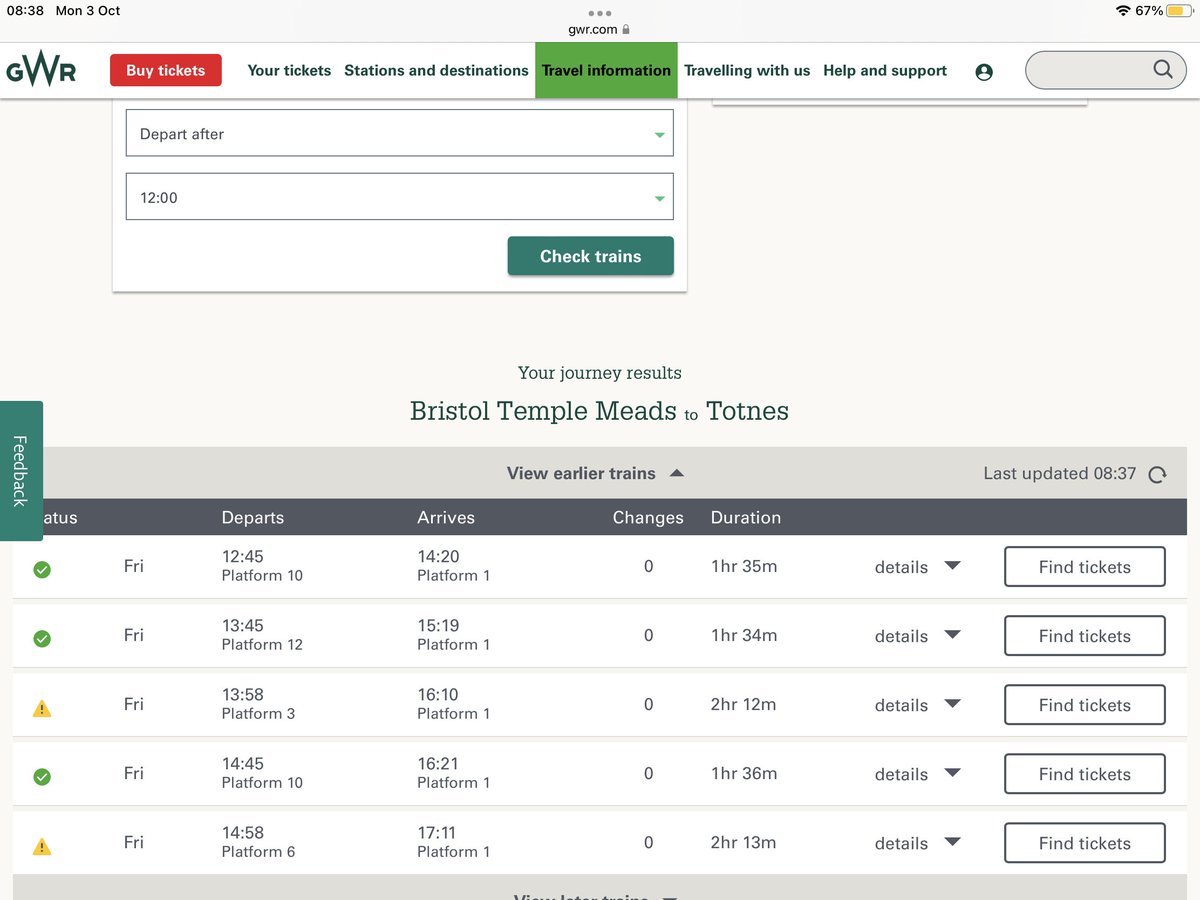Viewport: 1200px width, 900px height.
Task: Open Help and support menu
Action: coord(885,70)
